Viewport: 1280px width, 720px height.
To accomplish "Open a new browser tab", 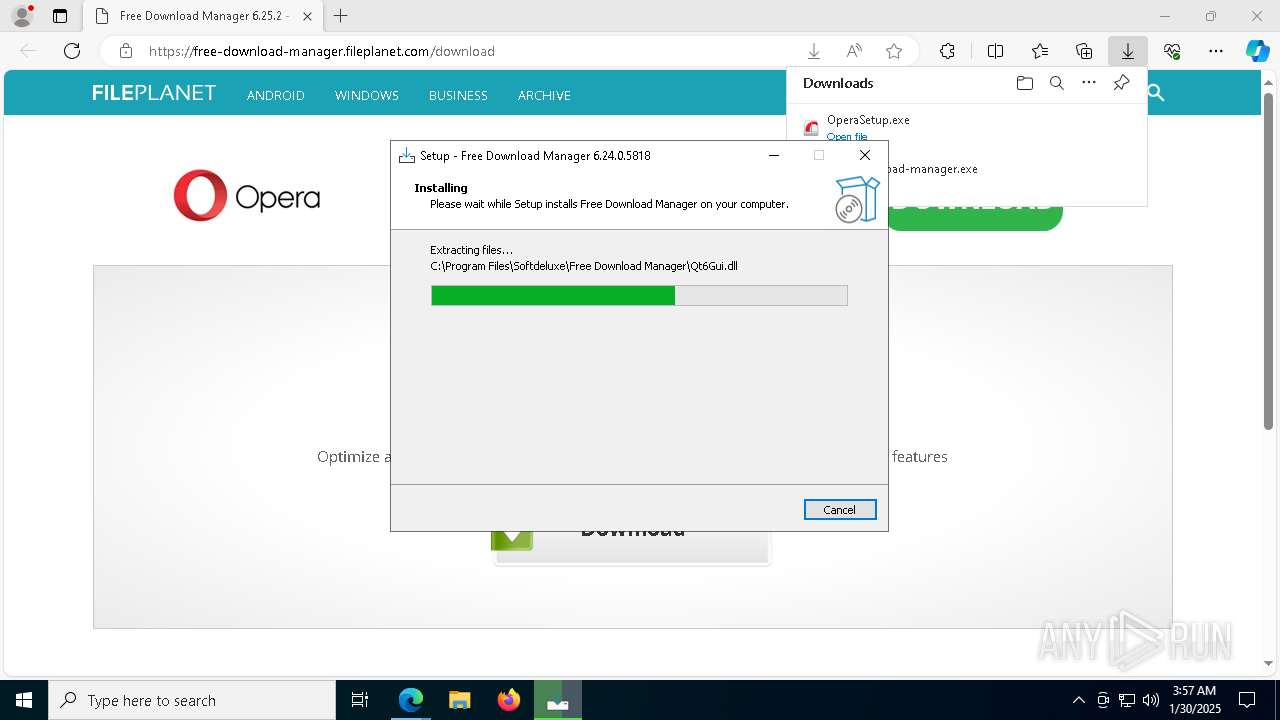I will tap(341, 16).
